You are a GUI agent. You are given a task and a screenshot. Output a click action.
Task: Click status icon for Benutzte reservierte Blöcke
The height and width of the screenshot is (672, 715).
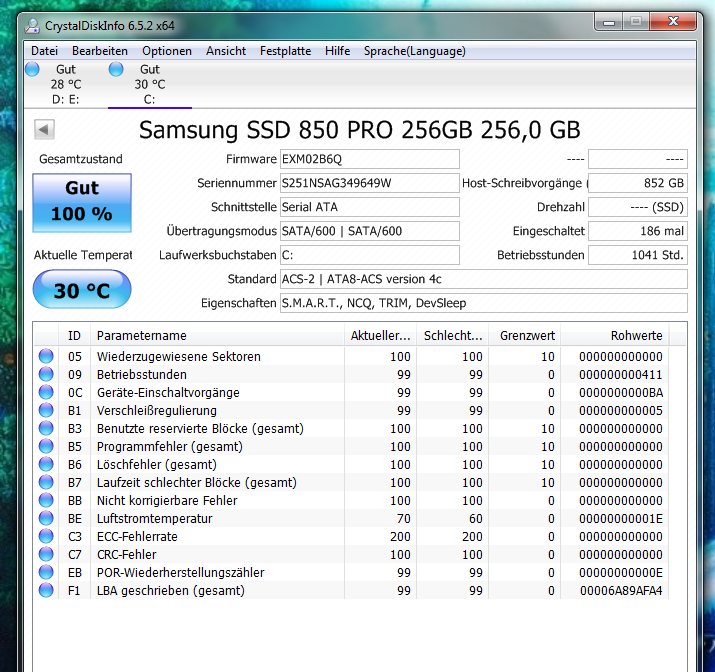(x=46, y=428)
